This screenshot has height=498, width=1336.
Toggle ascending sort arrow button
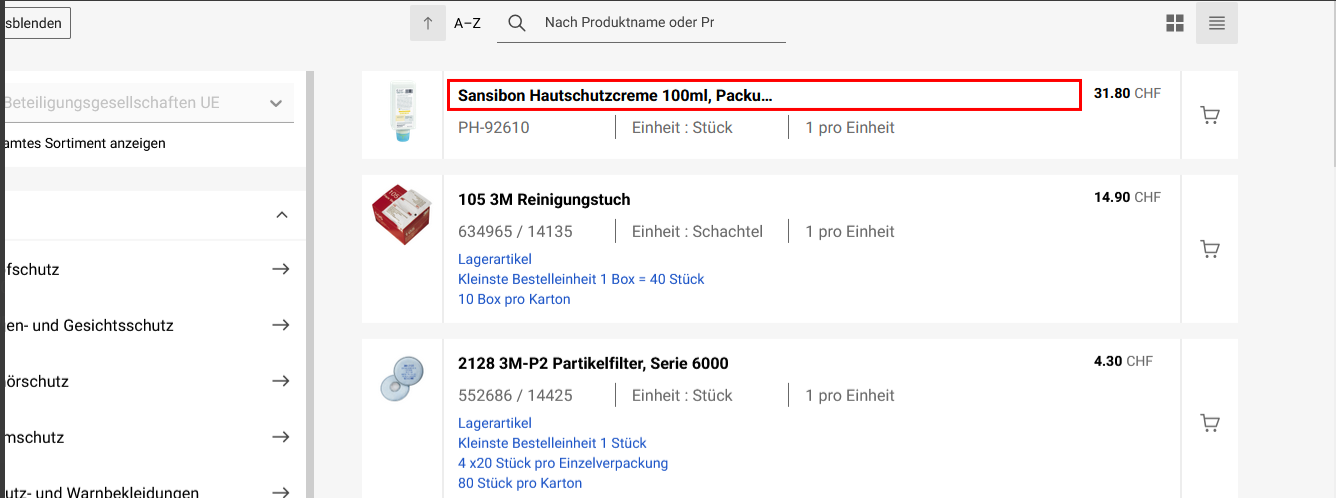pyautogui.click(x=428, y=23)
